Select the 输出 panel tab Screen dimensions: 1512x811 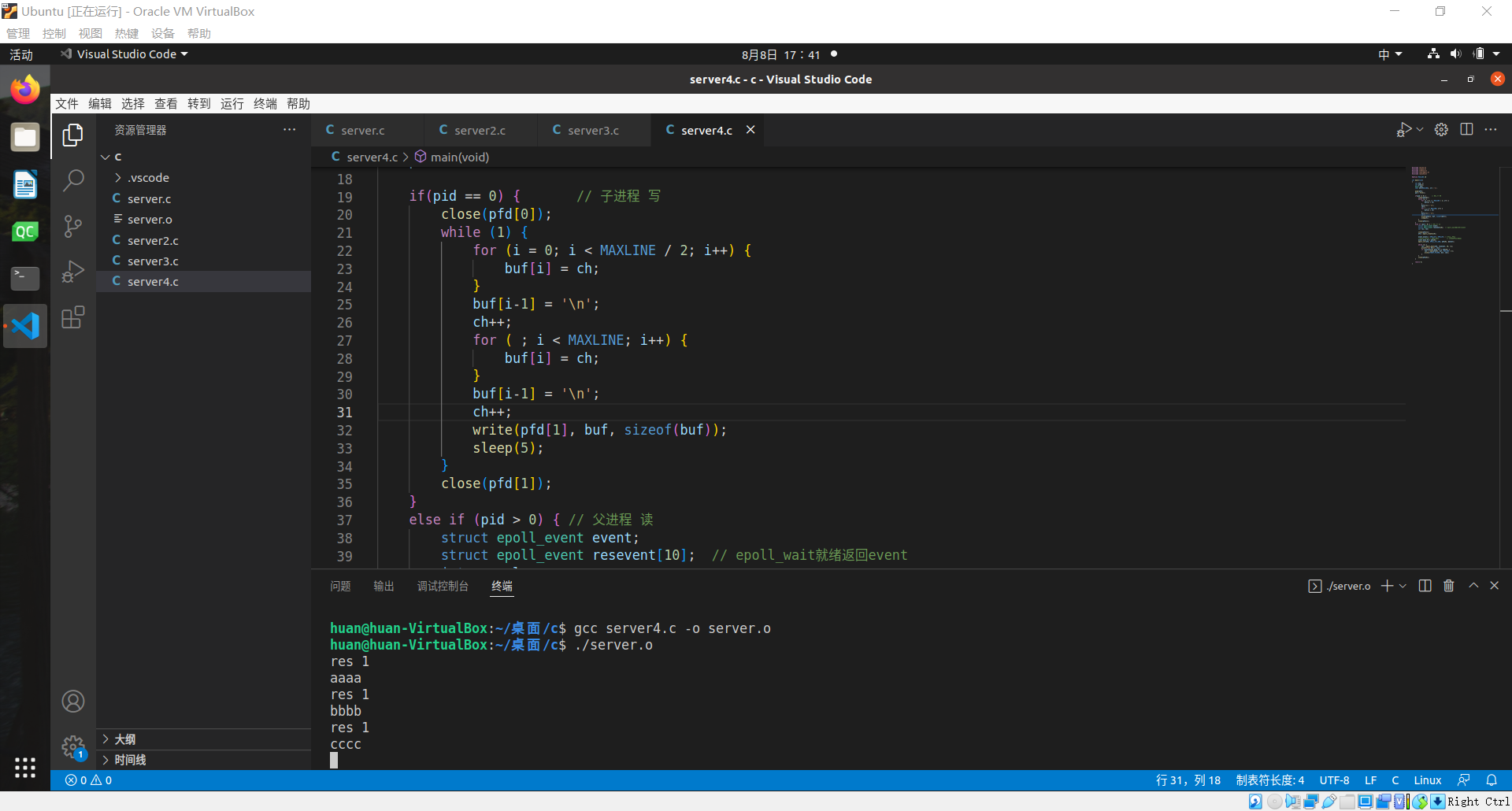pyautogui.click(x=384, y=586)
